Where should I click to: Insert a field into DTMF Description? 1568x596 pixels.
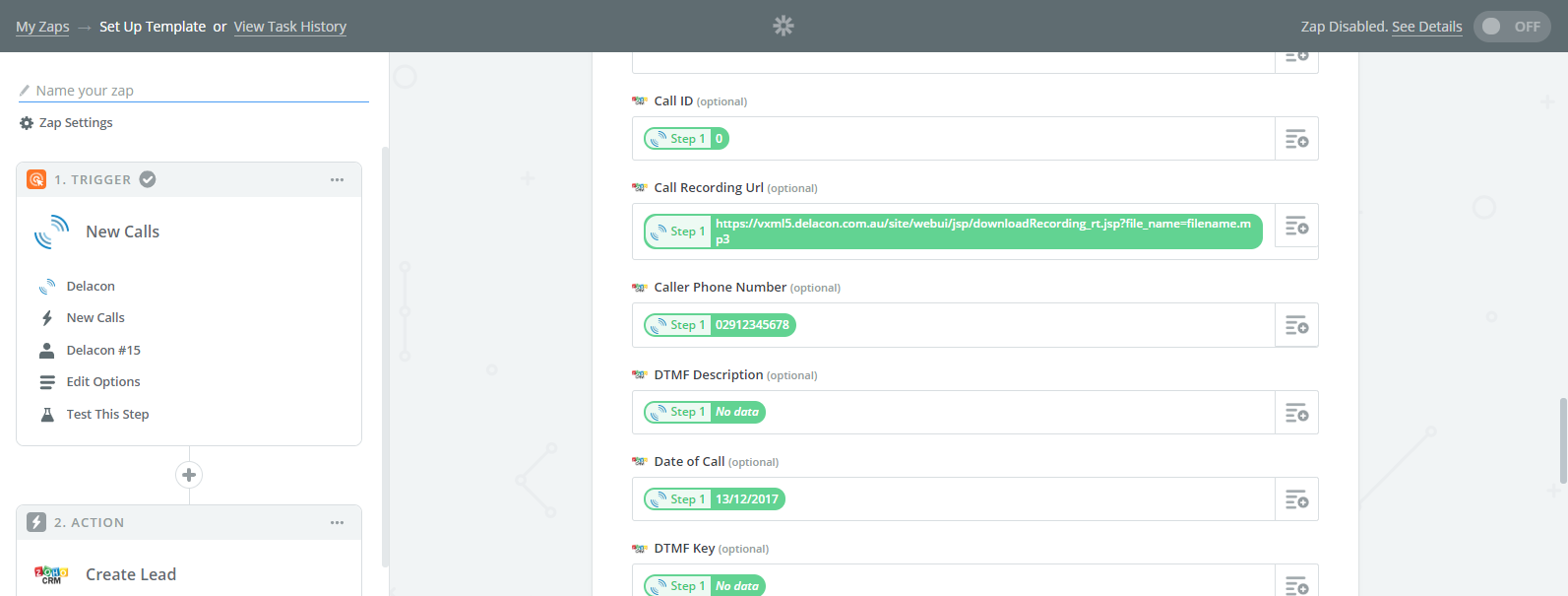1296,413
